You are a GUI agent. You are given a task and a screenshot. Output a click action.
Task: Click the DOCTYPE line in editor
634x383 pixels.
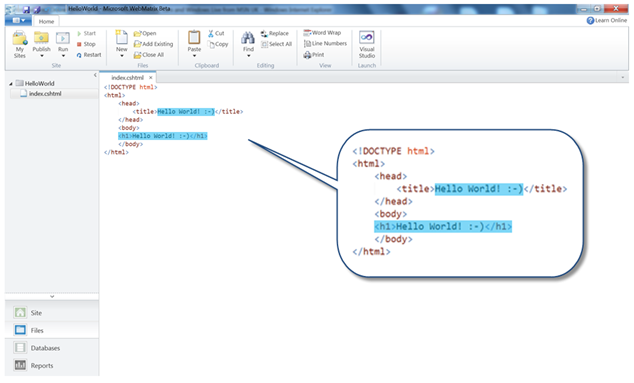pos(131,87)
